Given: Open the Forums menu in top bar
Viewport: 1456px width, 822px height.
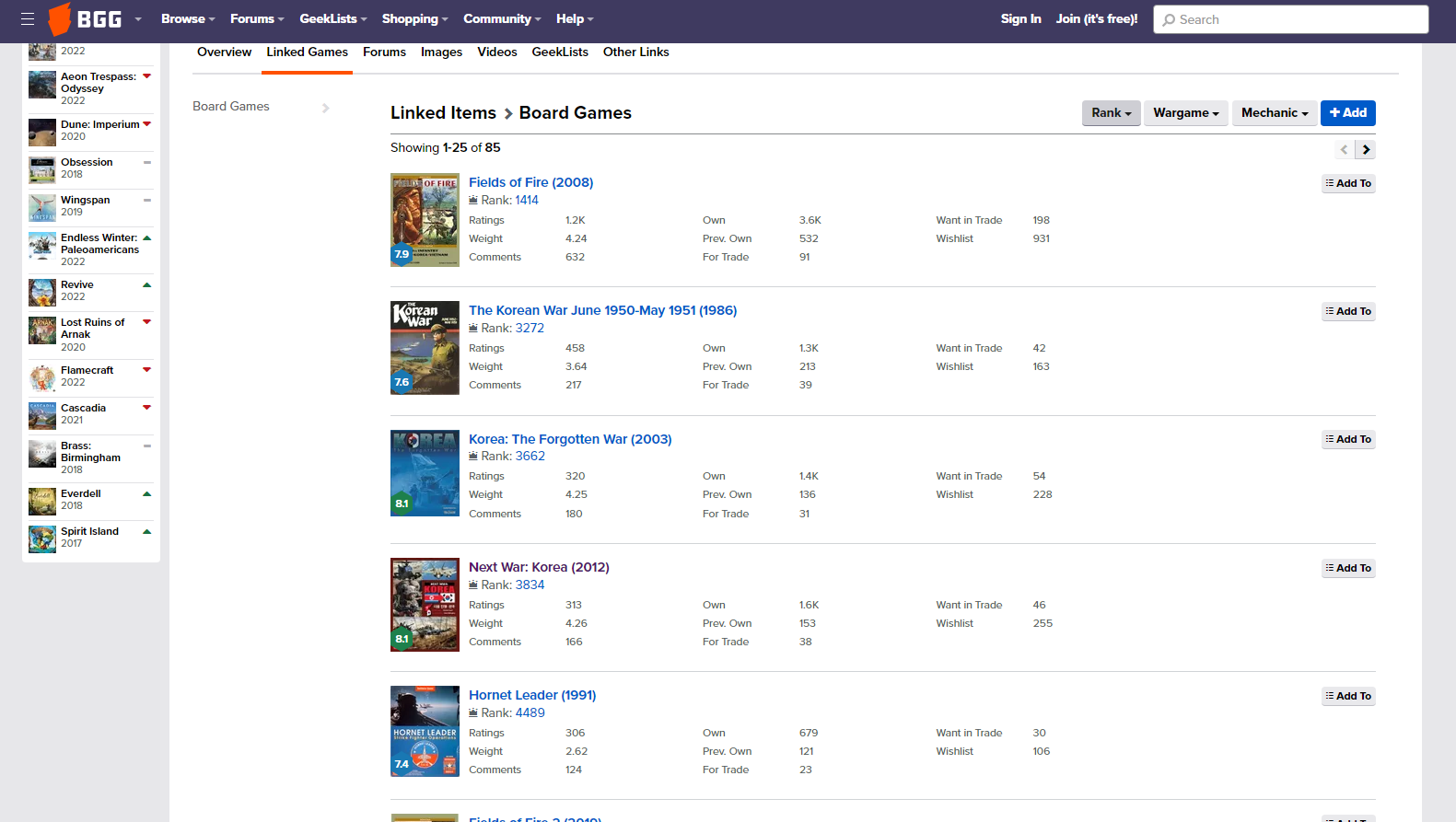Looking at the screenshot, I should coord(257,18).
